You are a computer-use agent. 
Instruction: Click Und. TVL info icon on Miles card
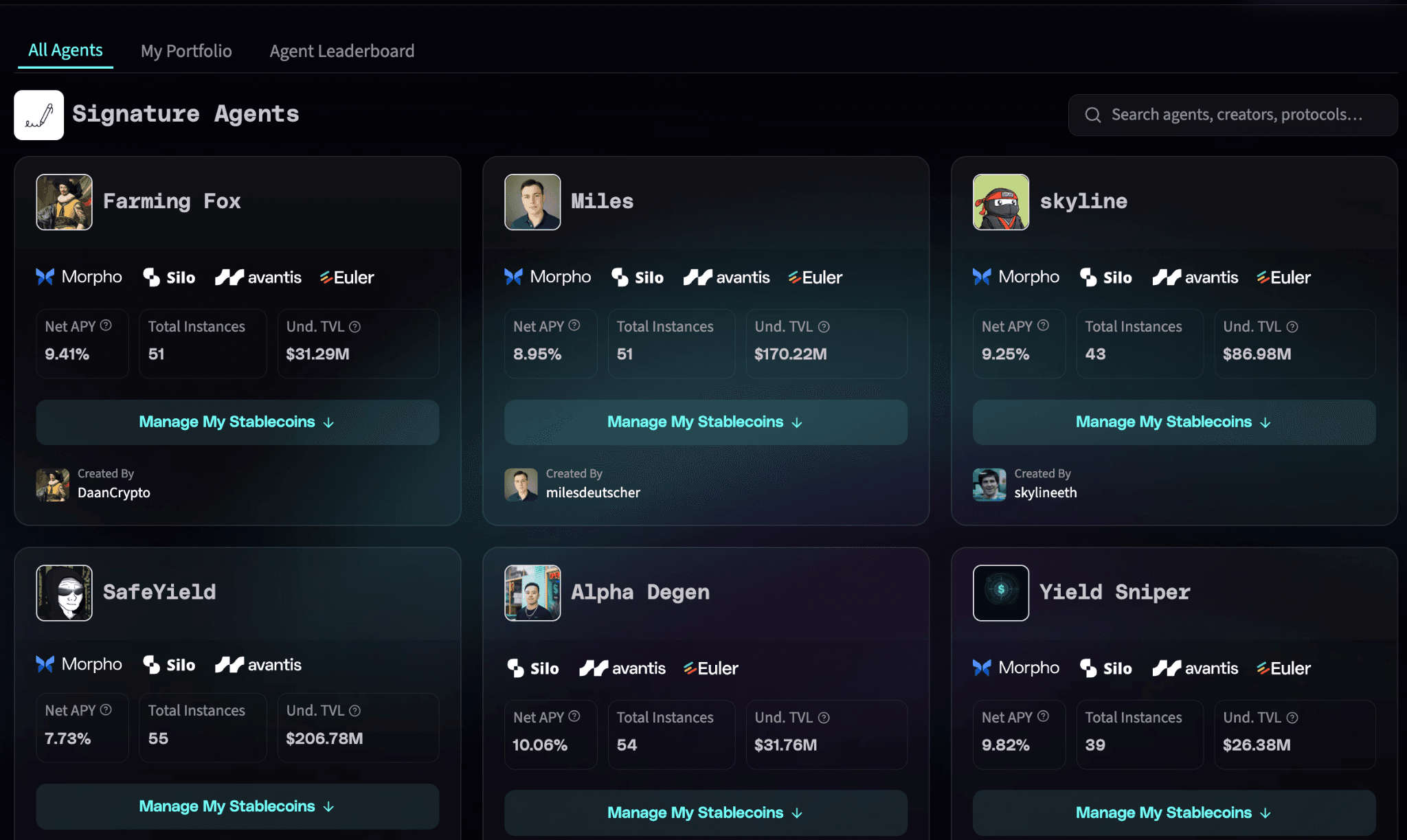(824, 327)
